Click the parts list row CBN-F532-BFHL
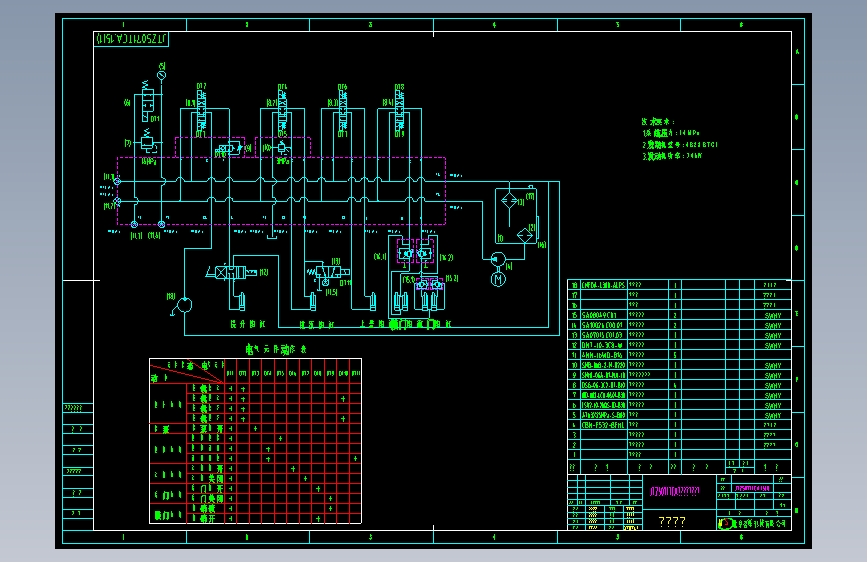867x562 pixels. 680,425
